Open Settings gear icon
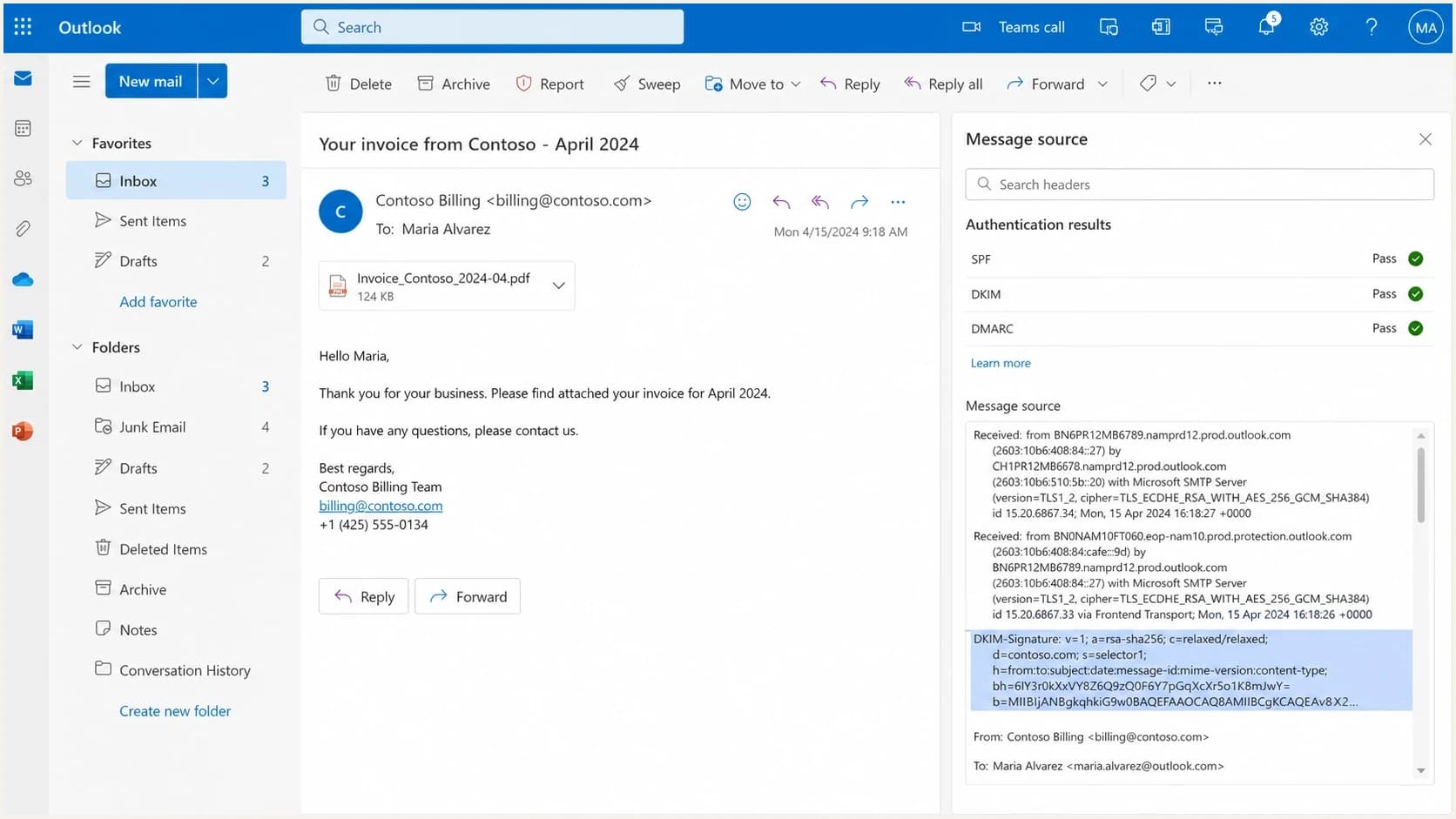 point(1319,27)
